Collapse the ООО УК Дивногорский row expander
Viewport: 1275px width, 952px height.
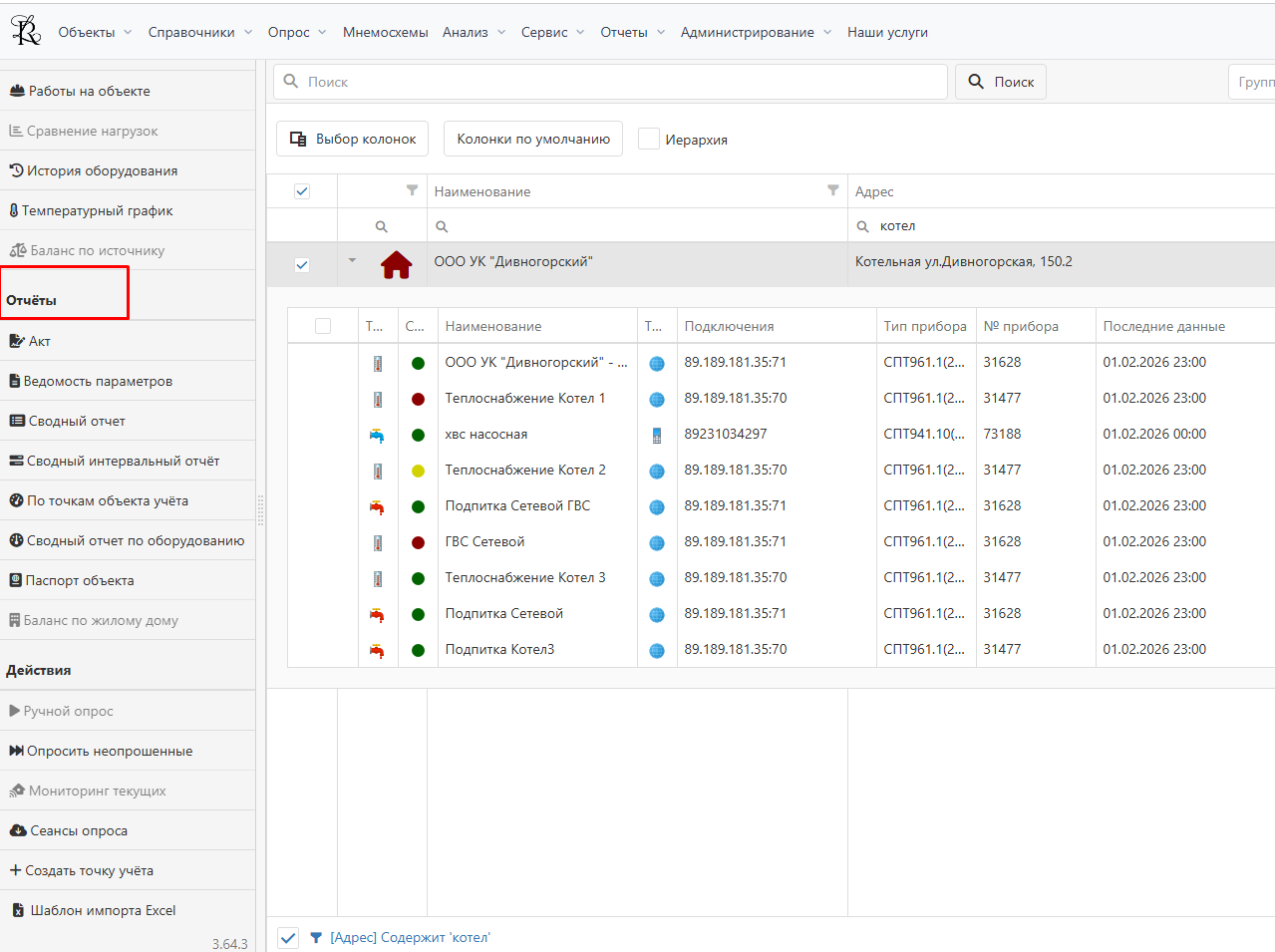tap(352, 261)
